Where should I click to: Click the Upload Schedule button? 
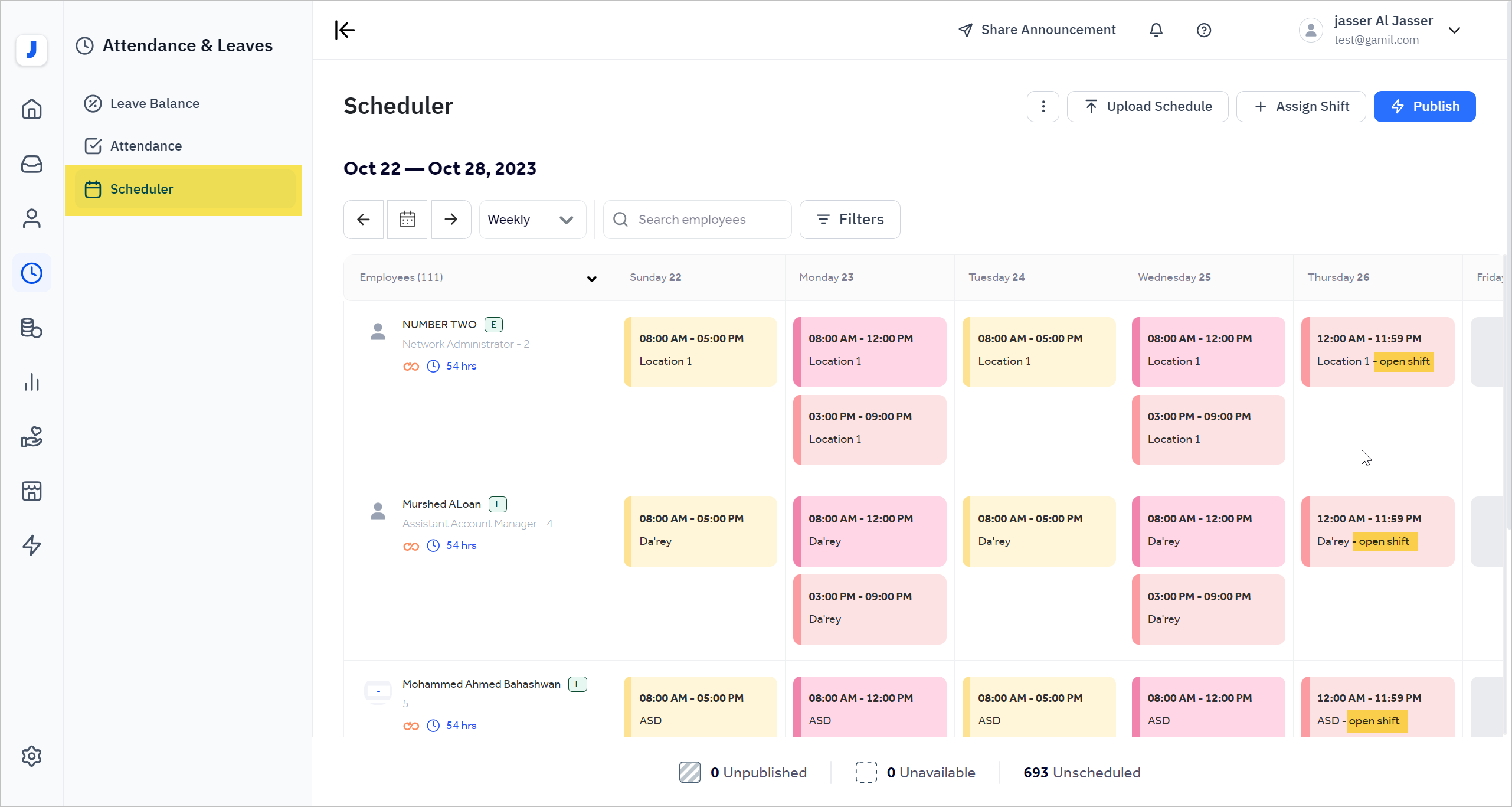1147,106
